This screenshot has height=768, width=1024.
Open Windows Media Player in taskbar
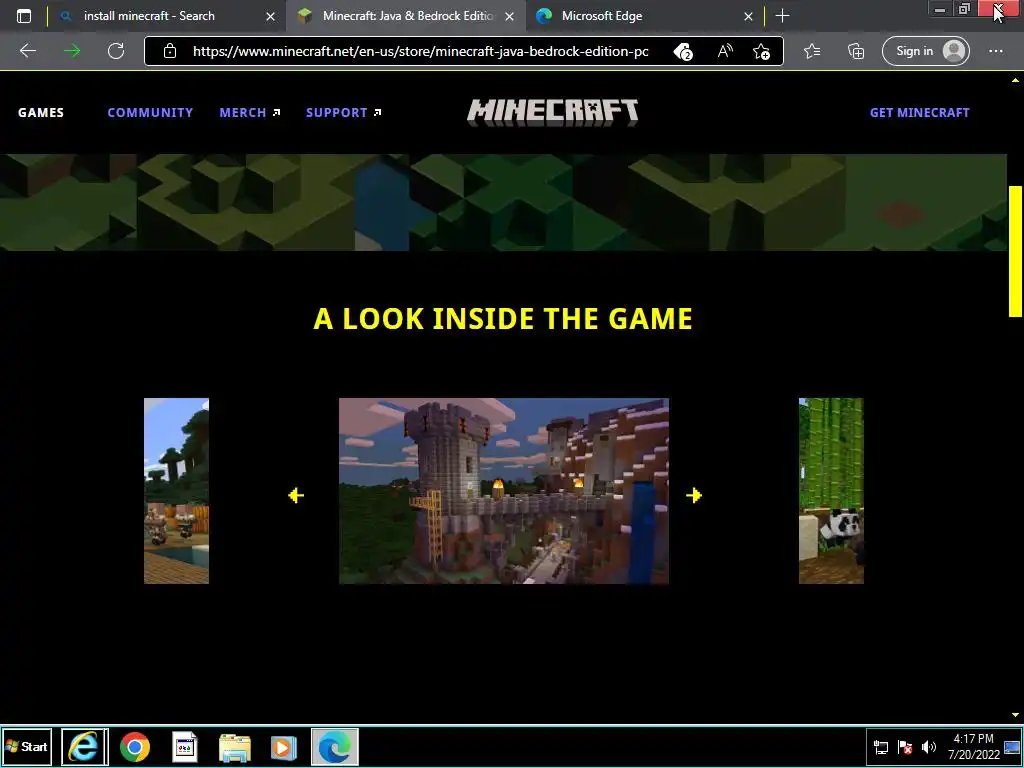(x=283, y=747)
